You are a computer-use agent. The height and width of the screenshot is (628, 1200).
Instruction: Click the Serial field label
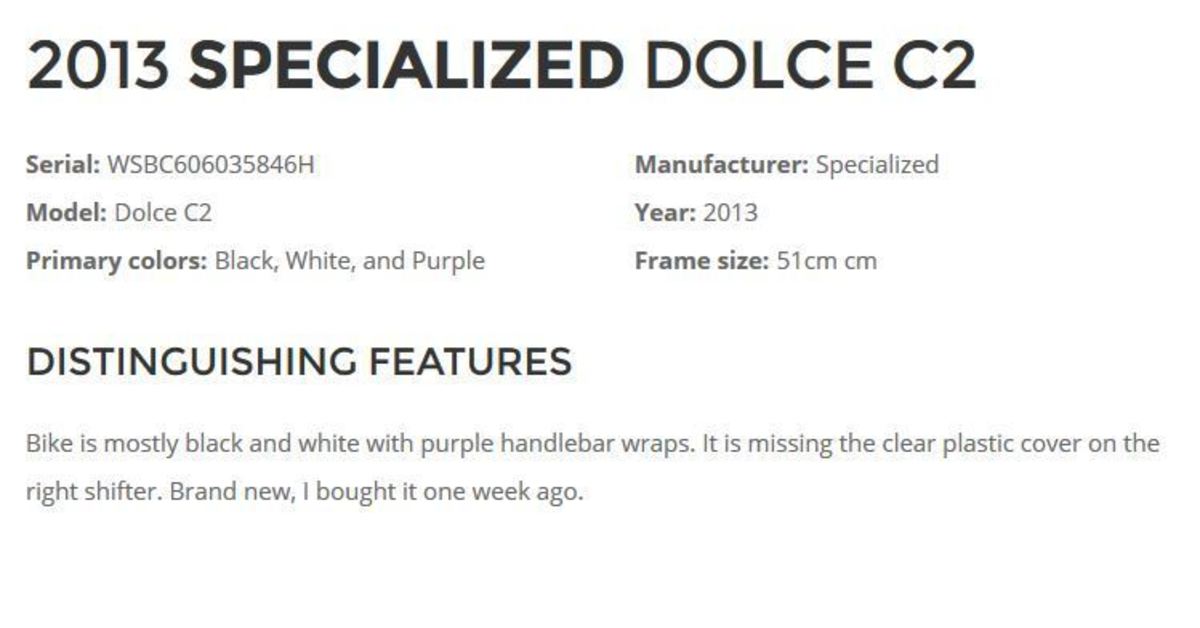coord(62,164)
